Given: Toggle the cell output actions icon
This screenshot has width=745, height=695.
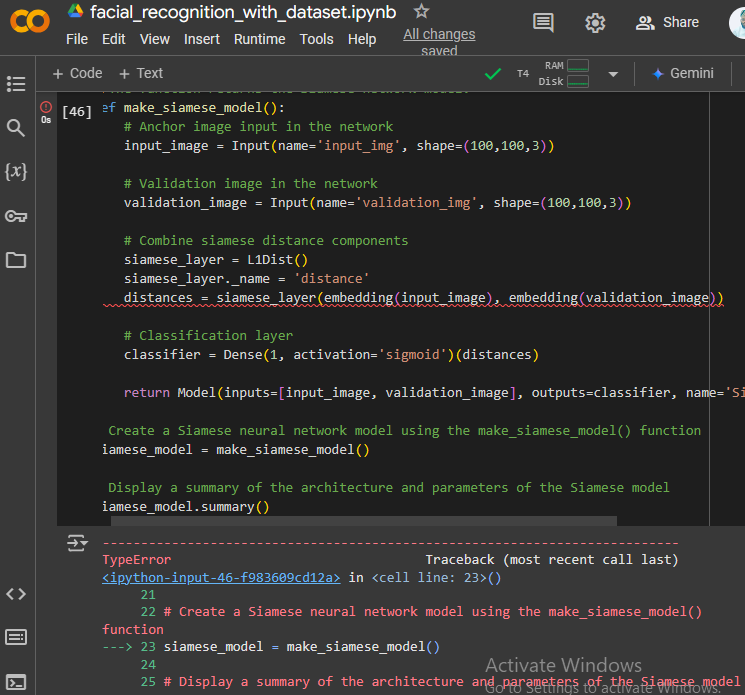Looking at the screenshot, I should pos(77,543).
